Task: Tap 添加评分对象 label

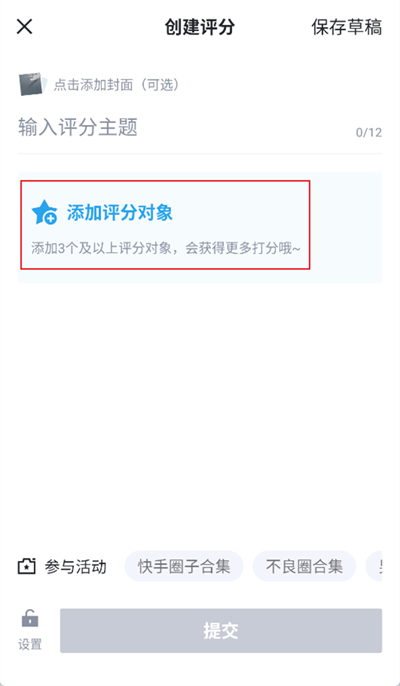Action: [119, 213]
